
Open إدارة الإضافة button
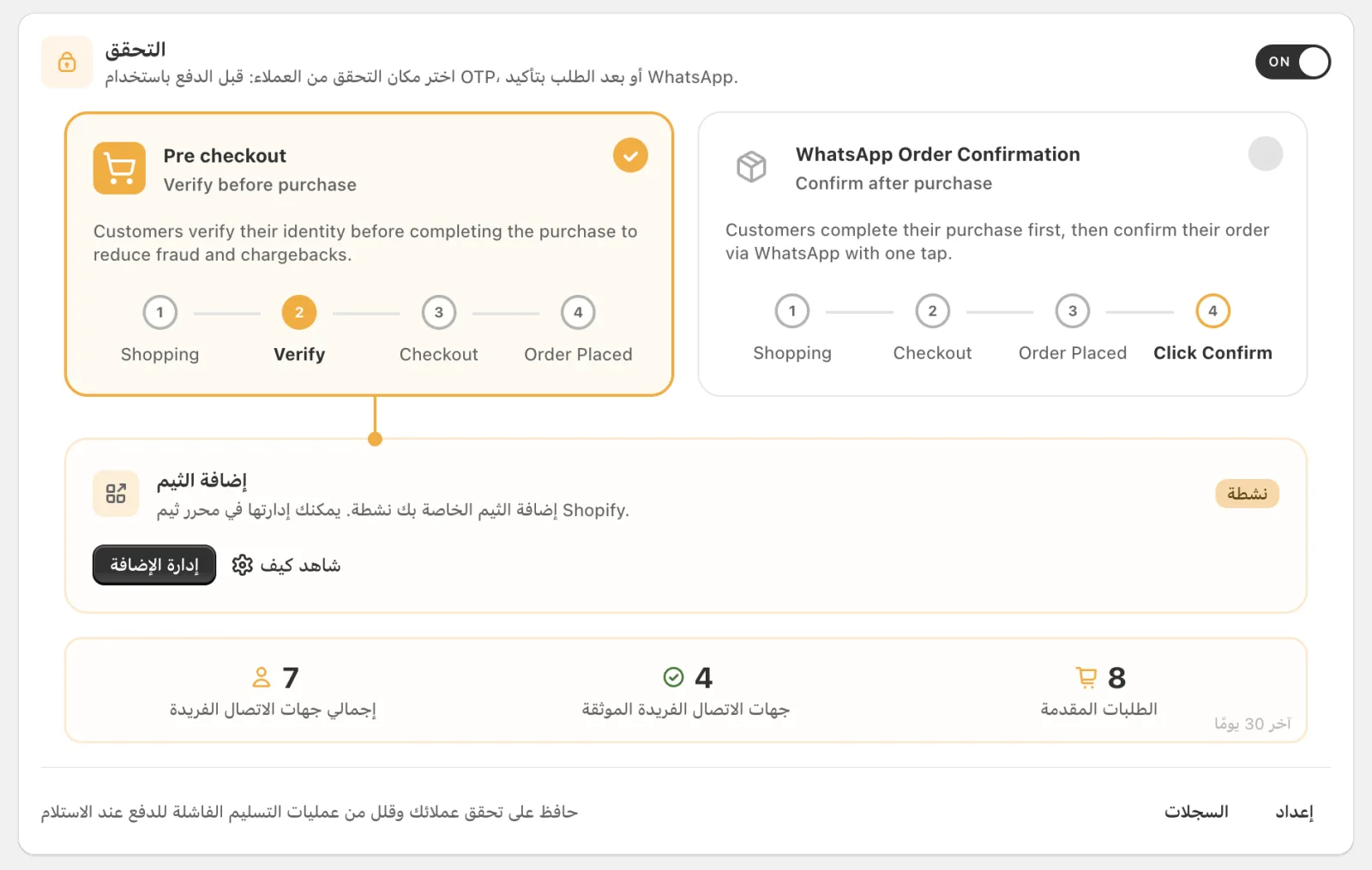154,565
